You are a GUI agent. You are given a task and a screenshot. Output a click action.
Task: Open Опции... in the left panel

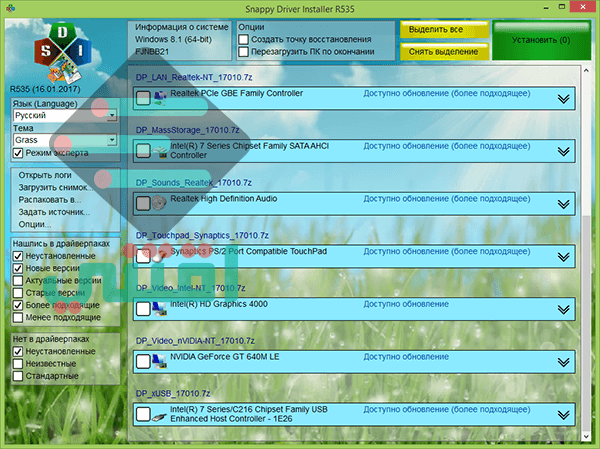(34, 224)
